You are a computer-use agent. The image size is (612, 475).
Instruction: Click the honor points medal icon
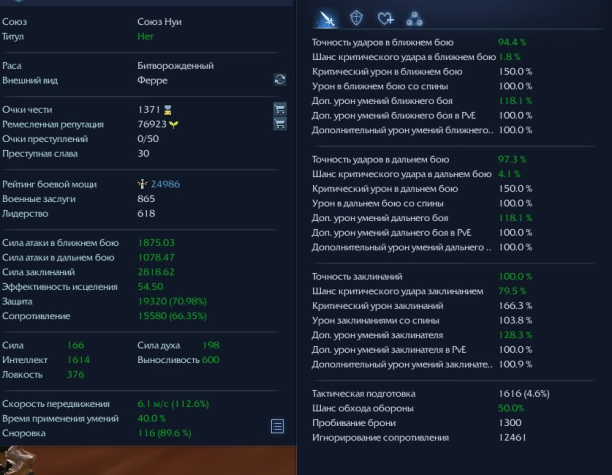click(x=167, y=110)
